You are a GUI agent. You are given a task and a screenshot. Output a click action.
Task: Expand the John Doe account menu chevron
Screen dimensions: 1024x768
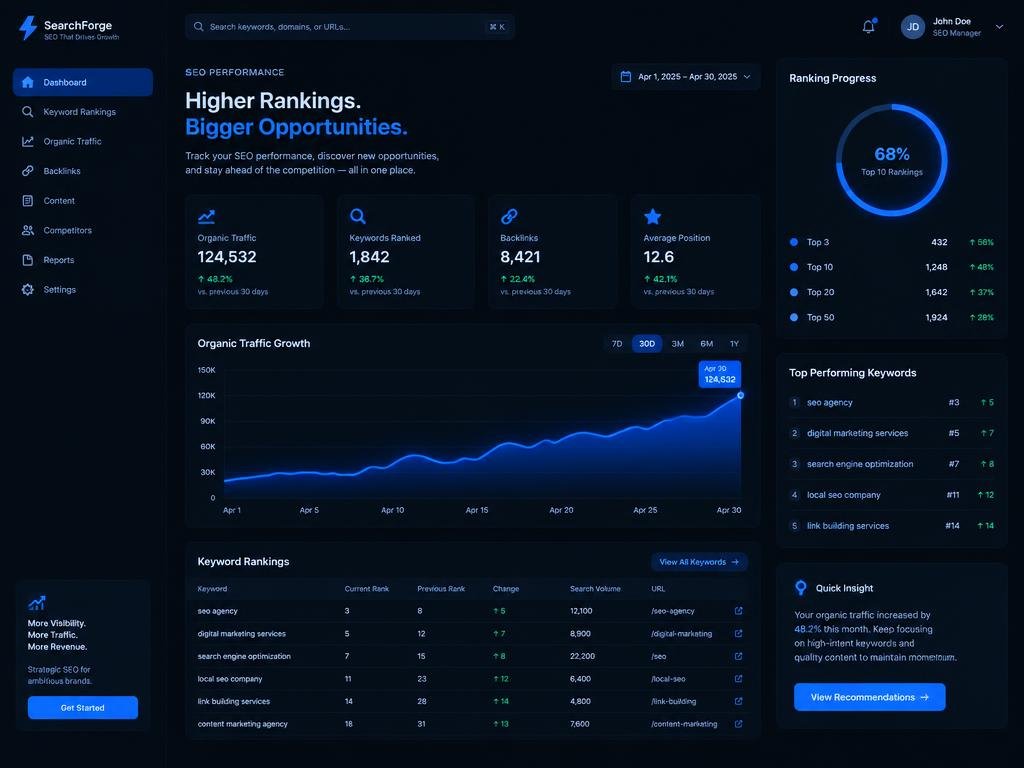pos(999,27)
